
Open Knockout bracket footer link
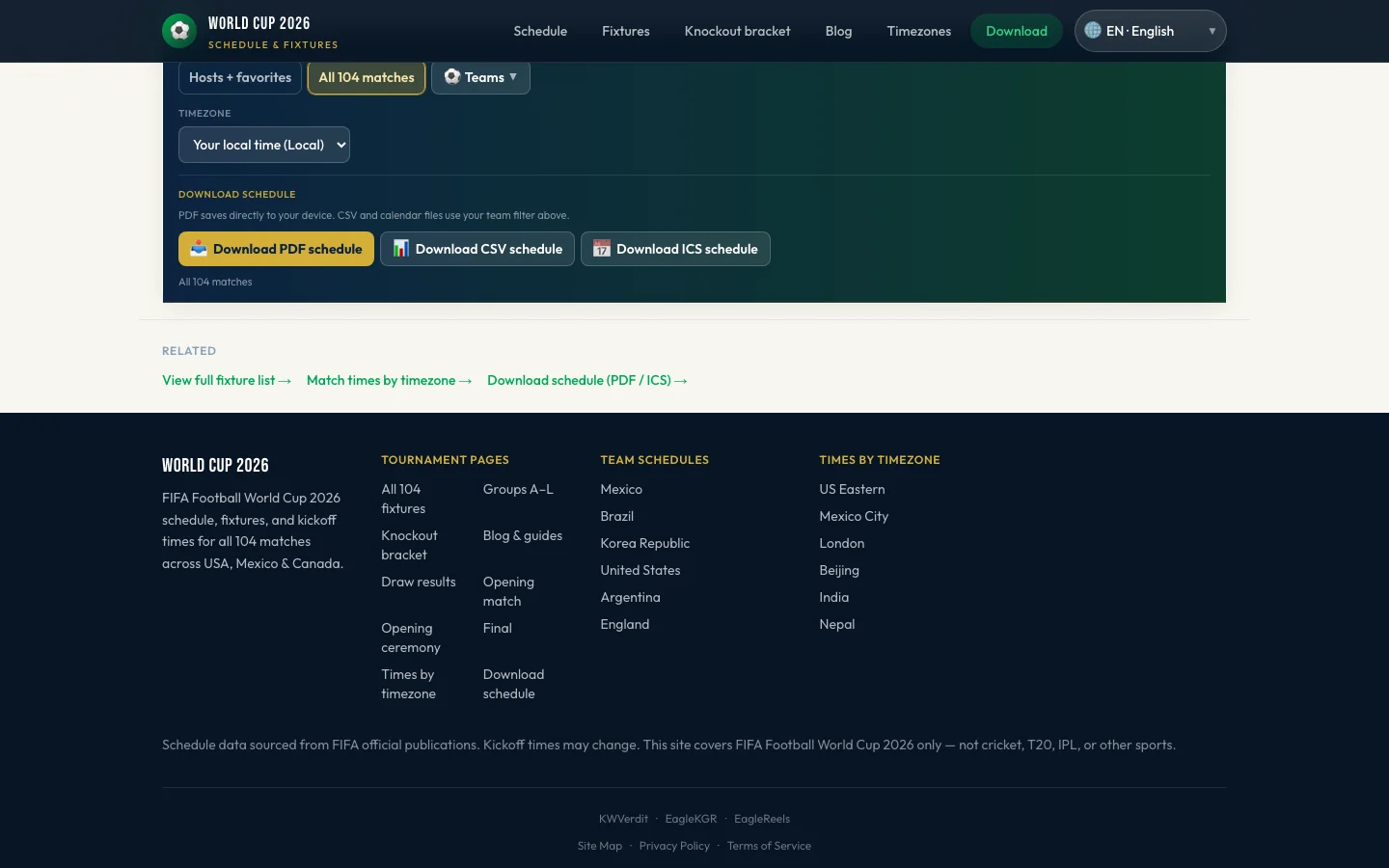(x=409, y=545)
